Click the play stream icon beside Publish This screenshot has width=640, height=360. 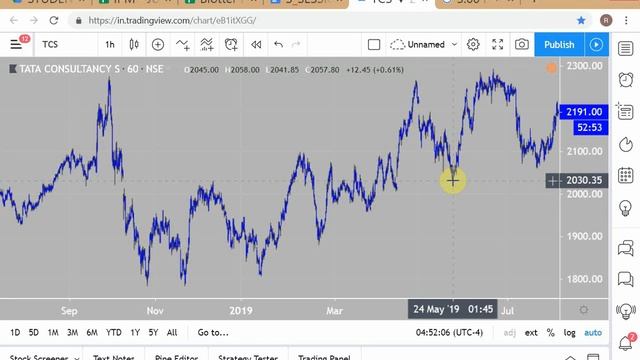(596, 44)
